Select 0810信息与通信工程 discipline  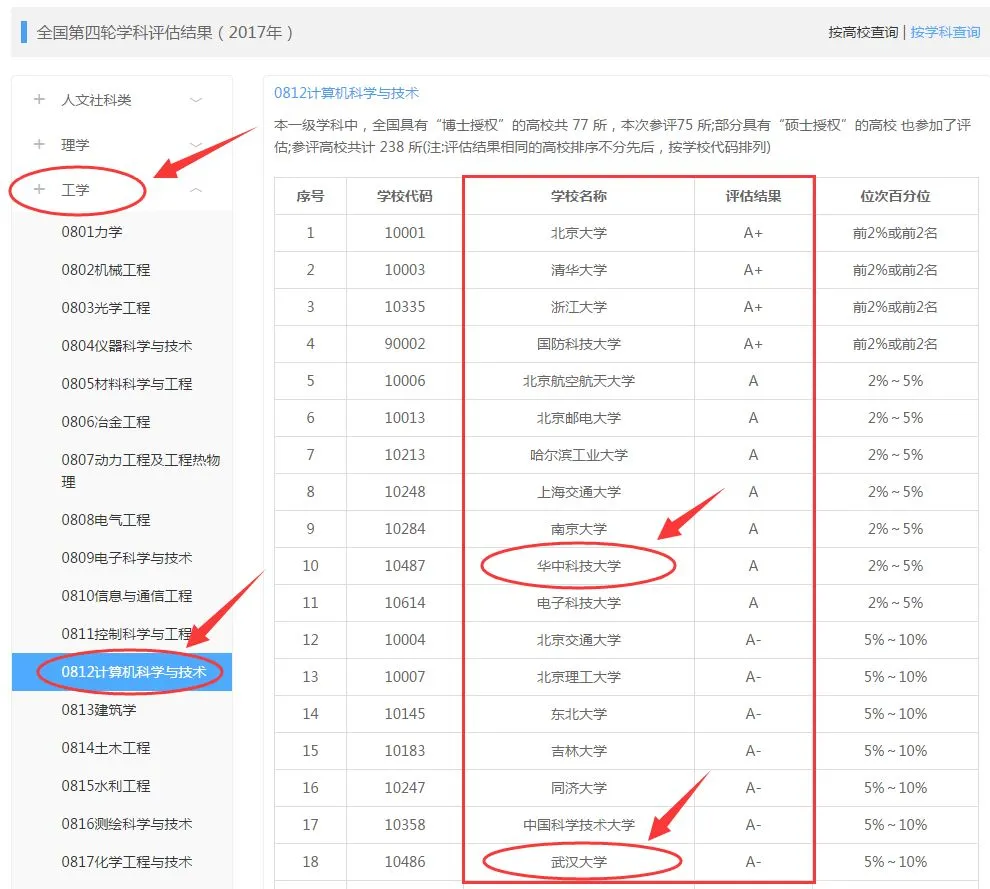pyautogui.click(x=127, y=595)
